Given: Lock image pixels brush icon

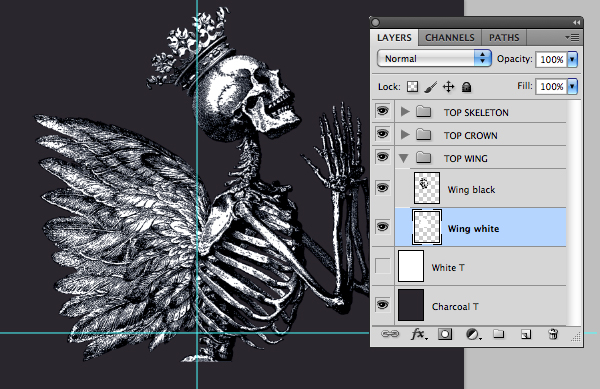Looking at the screenshot, I should (x=430, y=87).
